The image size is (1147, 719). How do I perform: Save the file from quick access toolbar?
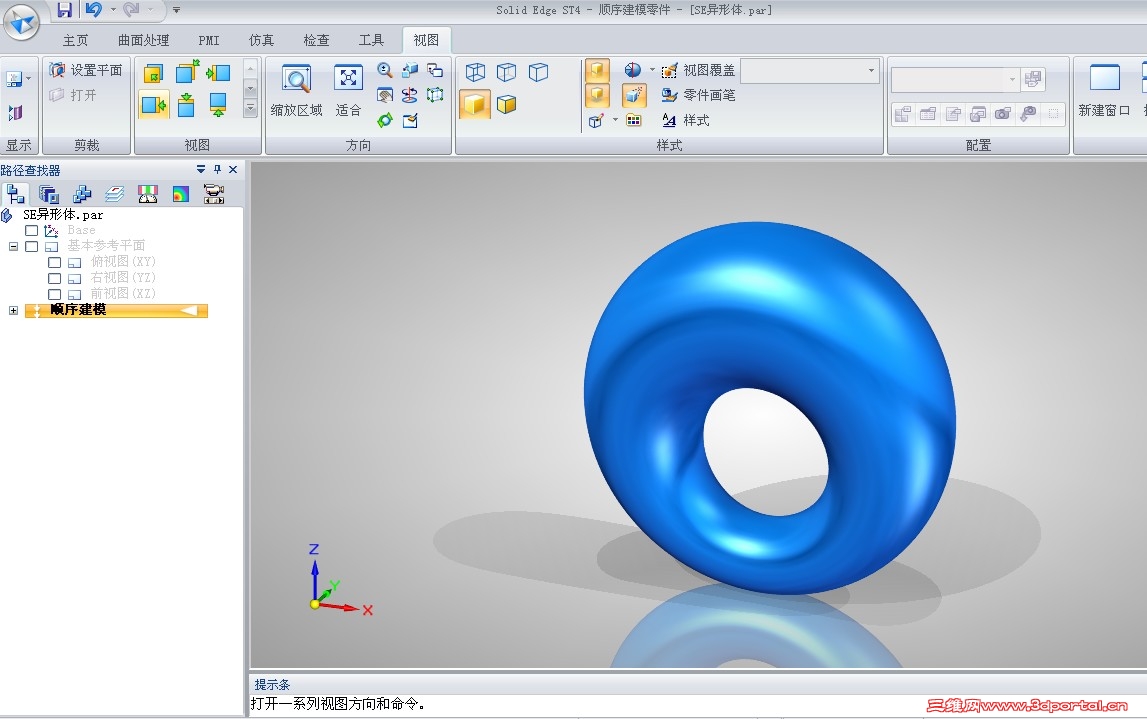click(x=64, y=10)
